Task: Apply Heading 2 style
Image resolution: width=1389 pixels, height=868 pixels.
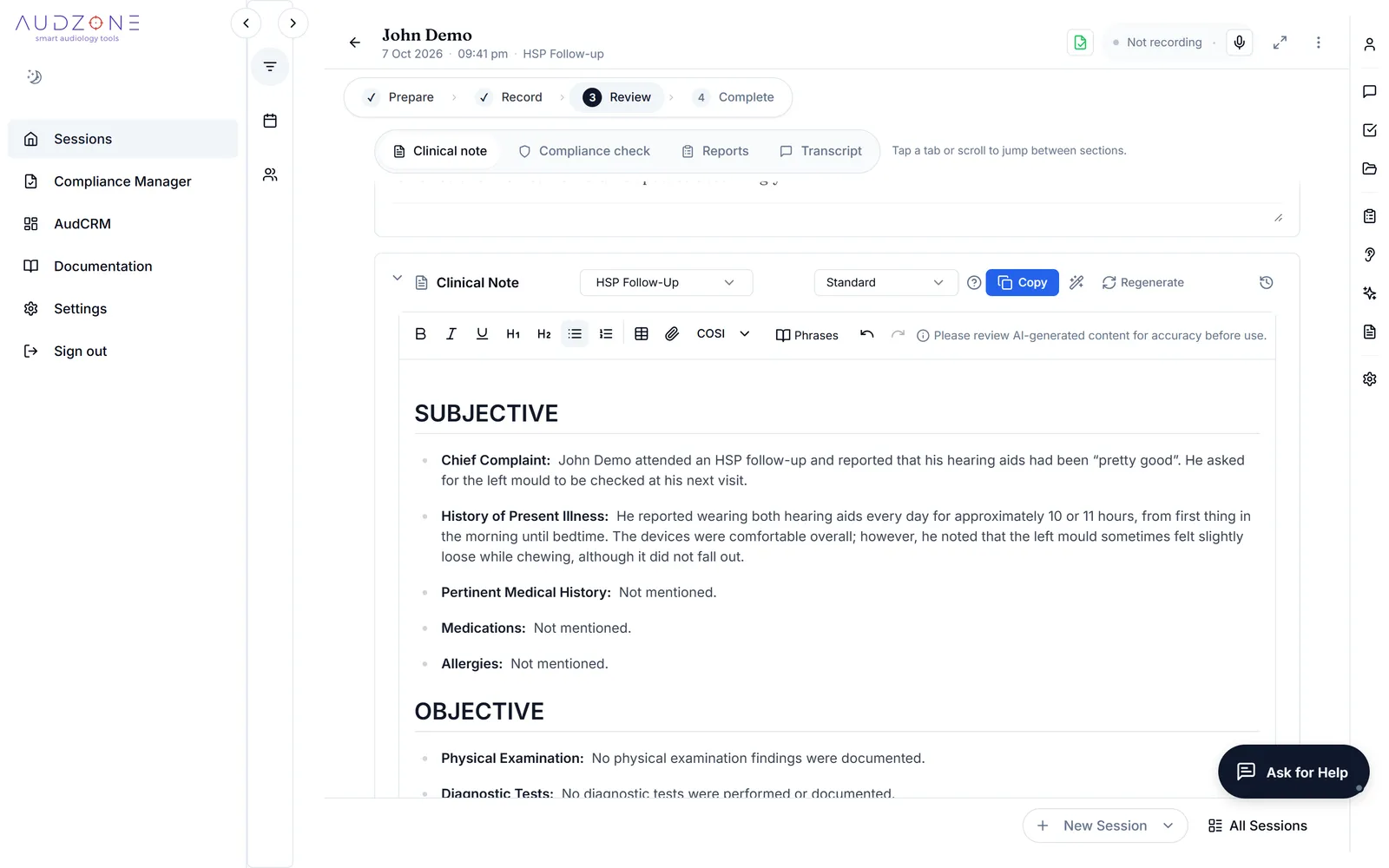Action: 544,334
